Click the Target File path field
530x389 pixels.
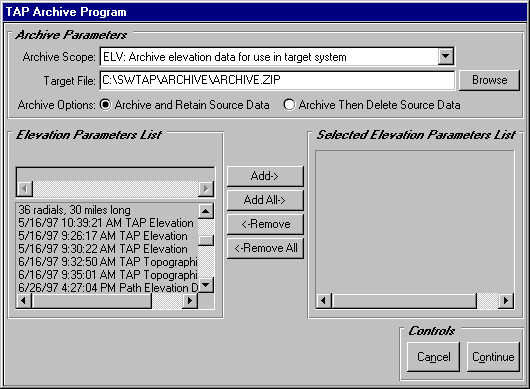click(x=277, y=80)
